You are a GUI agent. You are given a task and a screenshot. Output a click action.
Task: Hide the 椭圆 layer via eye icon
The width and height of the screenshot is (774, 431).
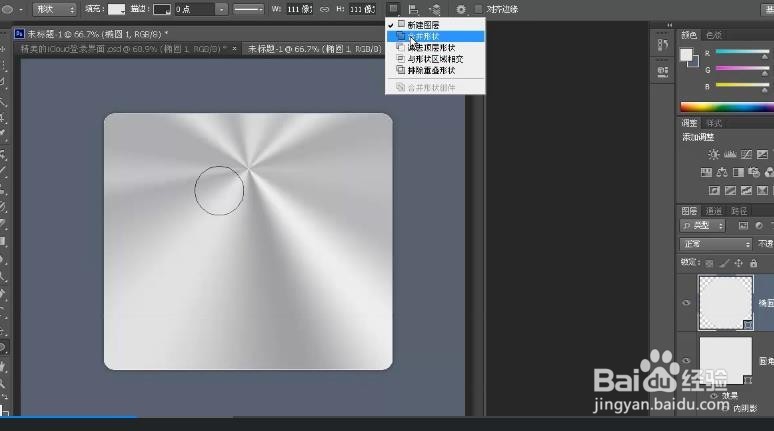(686, 303)
